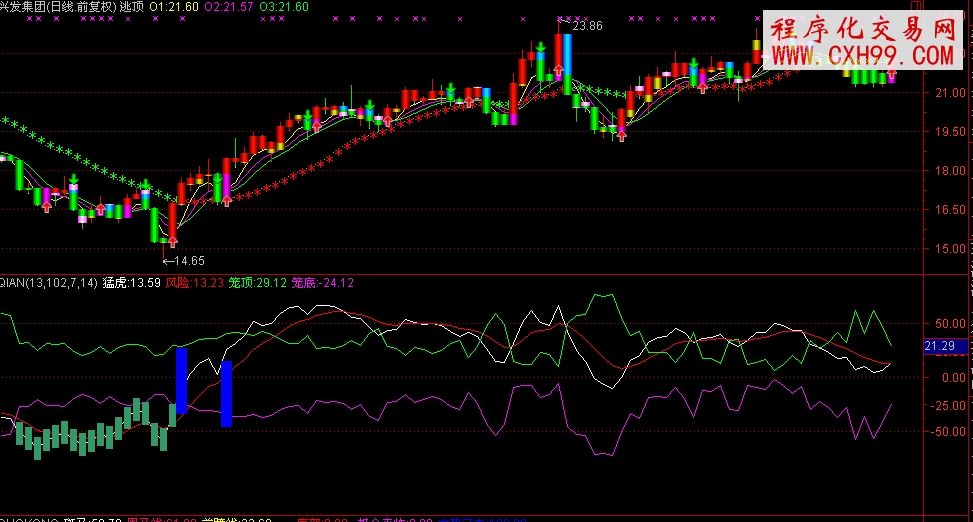This screenshot has width=973, height=522.
Task: Select the 猛虎 13.59 legend value
Action: coord(132,283)
